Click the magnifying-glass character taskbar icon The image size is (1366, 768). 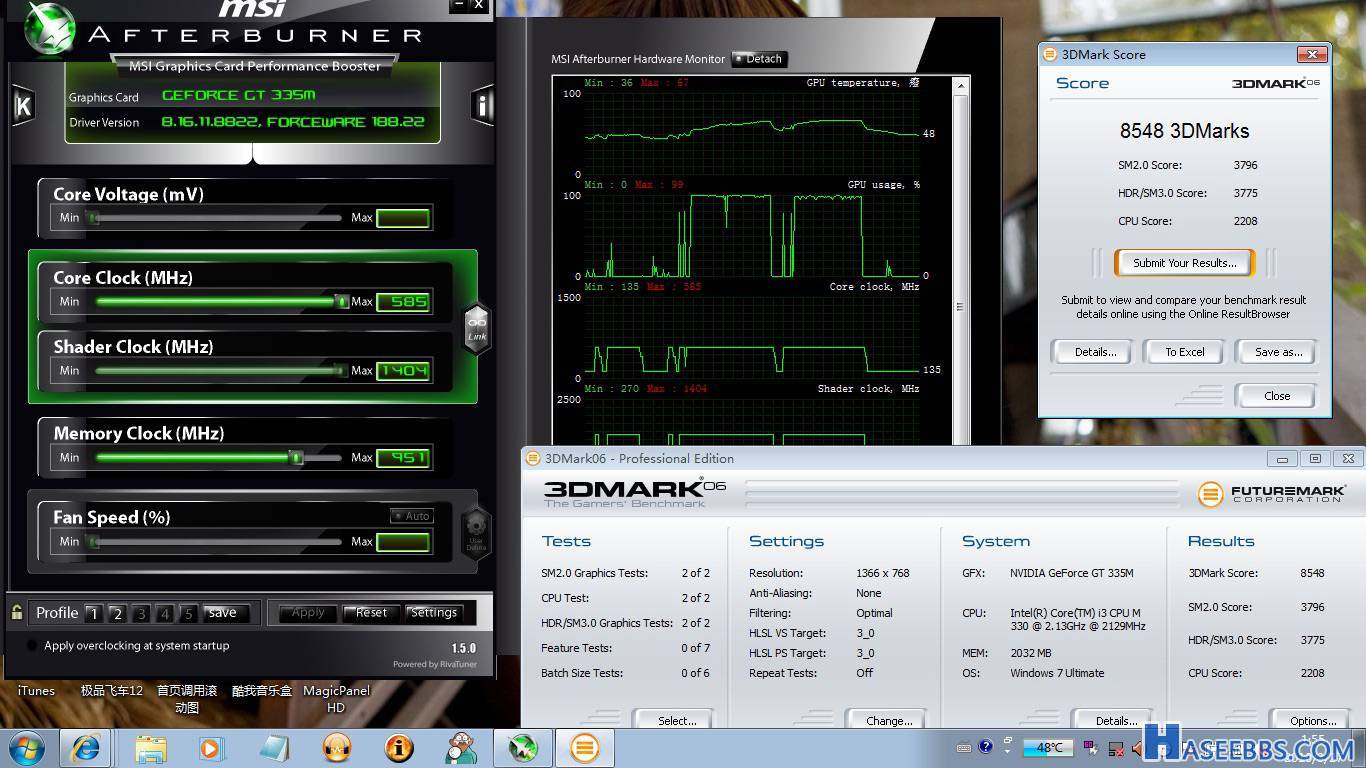[460, 748]
